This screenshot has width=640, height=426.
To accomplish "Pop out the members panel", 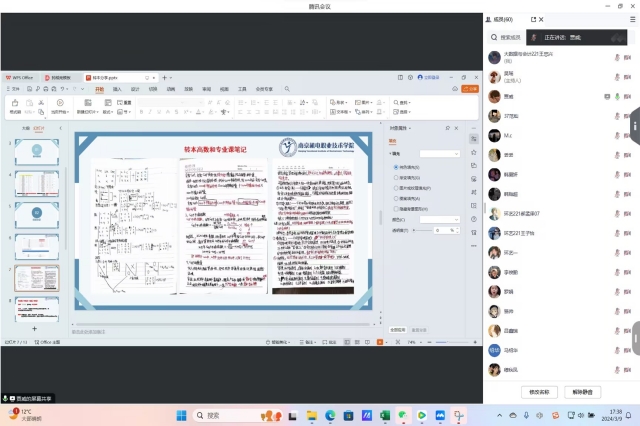I will tap(534, 19).
